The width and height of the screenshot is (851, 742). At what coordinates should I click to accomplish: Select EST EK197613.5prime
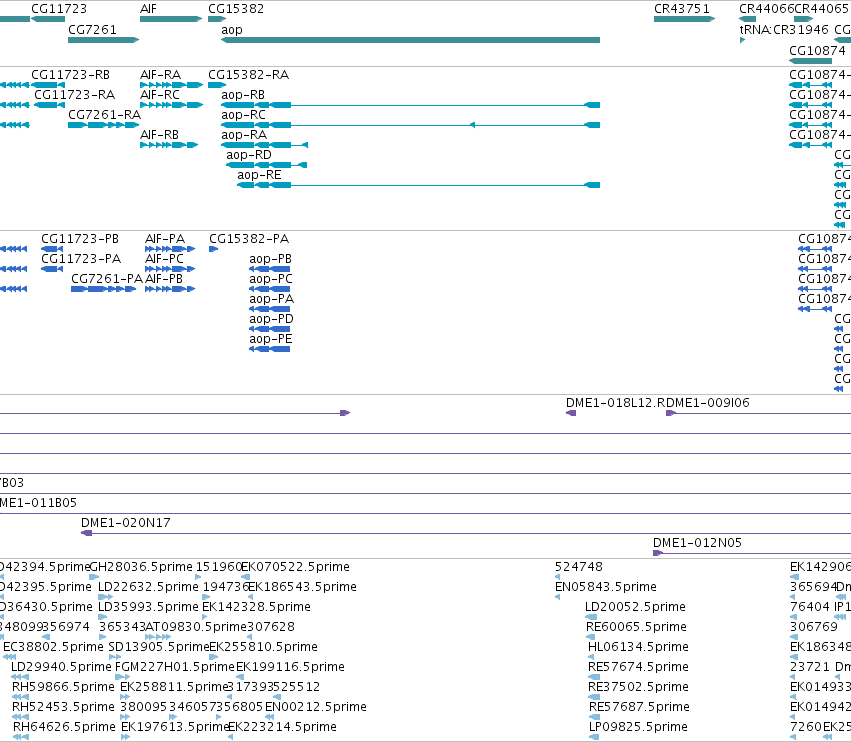pyautogui.click(x=125, y=737)
